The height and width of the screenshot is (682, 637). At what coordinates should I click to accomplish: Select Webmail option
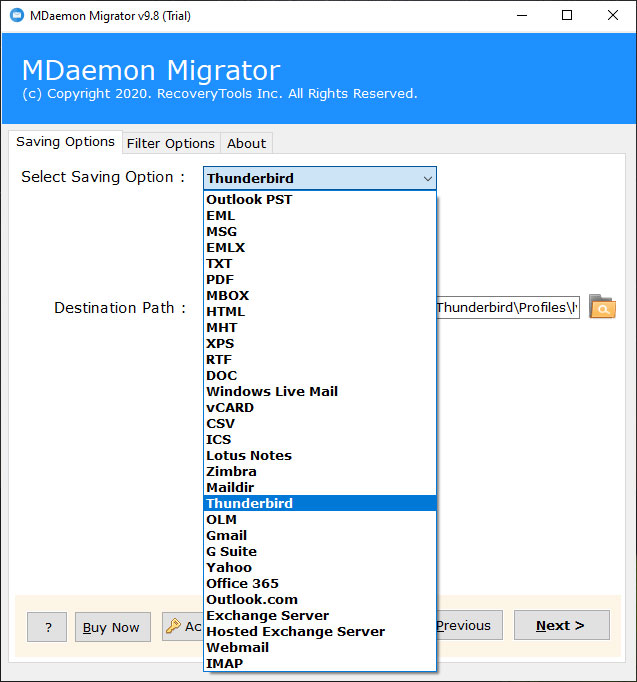click(x=320, y=647)
